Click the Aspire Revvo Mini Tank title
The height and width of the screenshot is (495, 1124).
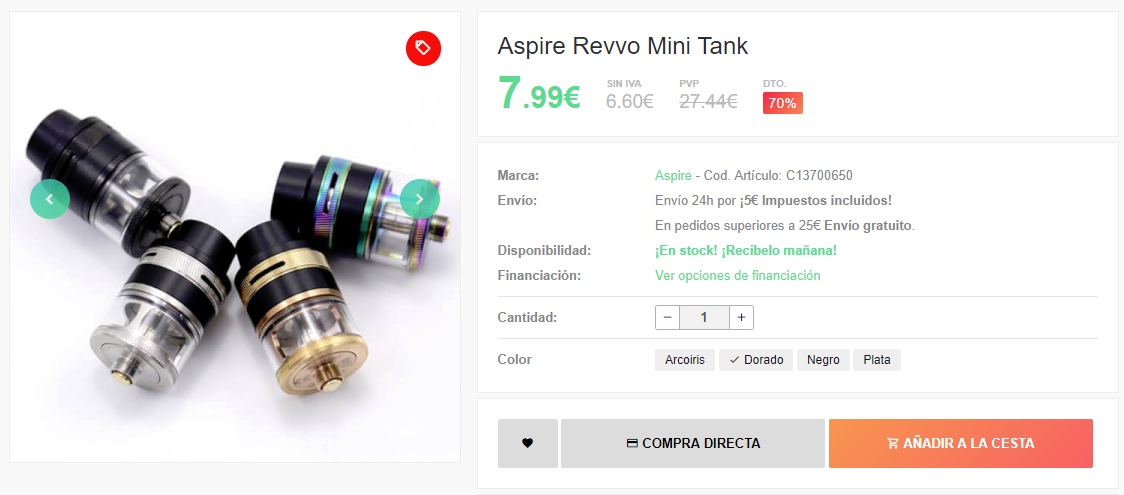click(x=622, y=47)
